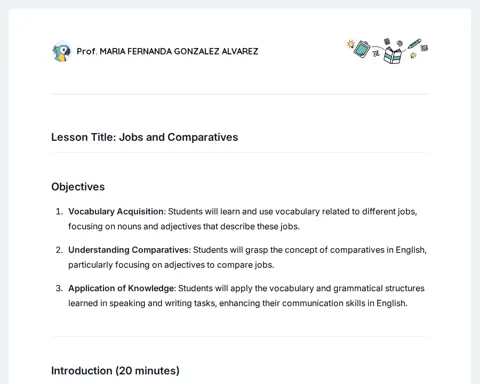Image resolution: width=480 pixels, height=384 pixels.
Task: Click the lightbulb left of the notepad
Action: click(x=350, y=44)
